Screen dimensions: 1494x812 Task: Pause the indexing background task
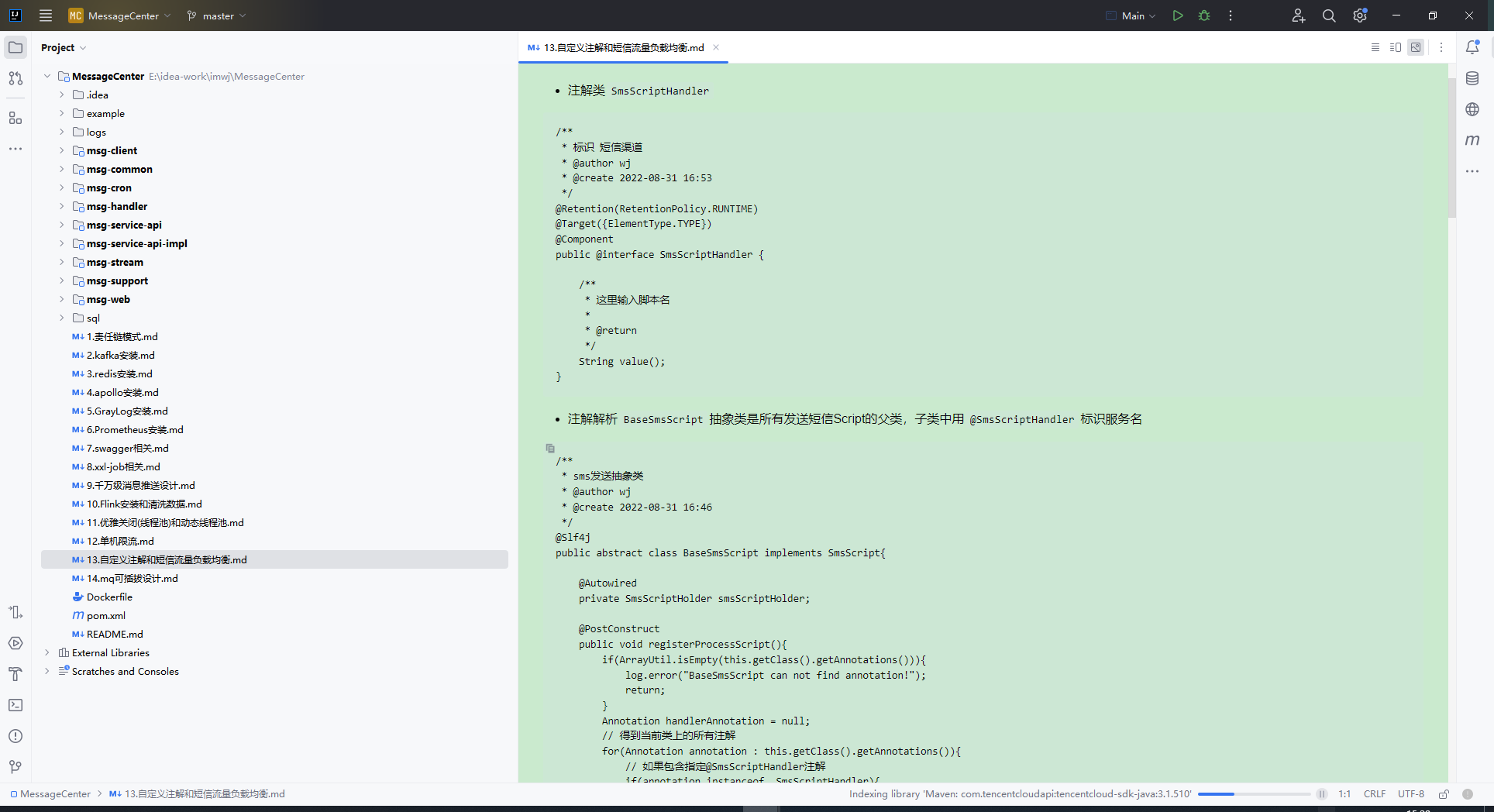1322,794
